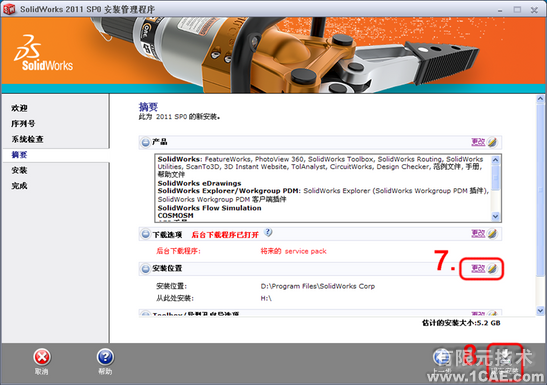
Task: Go to 系统检查 step in sidebar
Action: click(27, 139)
